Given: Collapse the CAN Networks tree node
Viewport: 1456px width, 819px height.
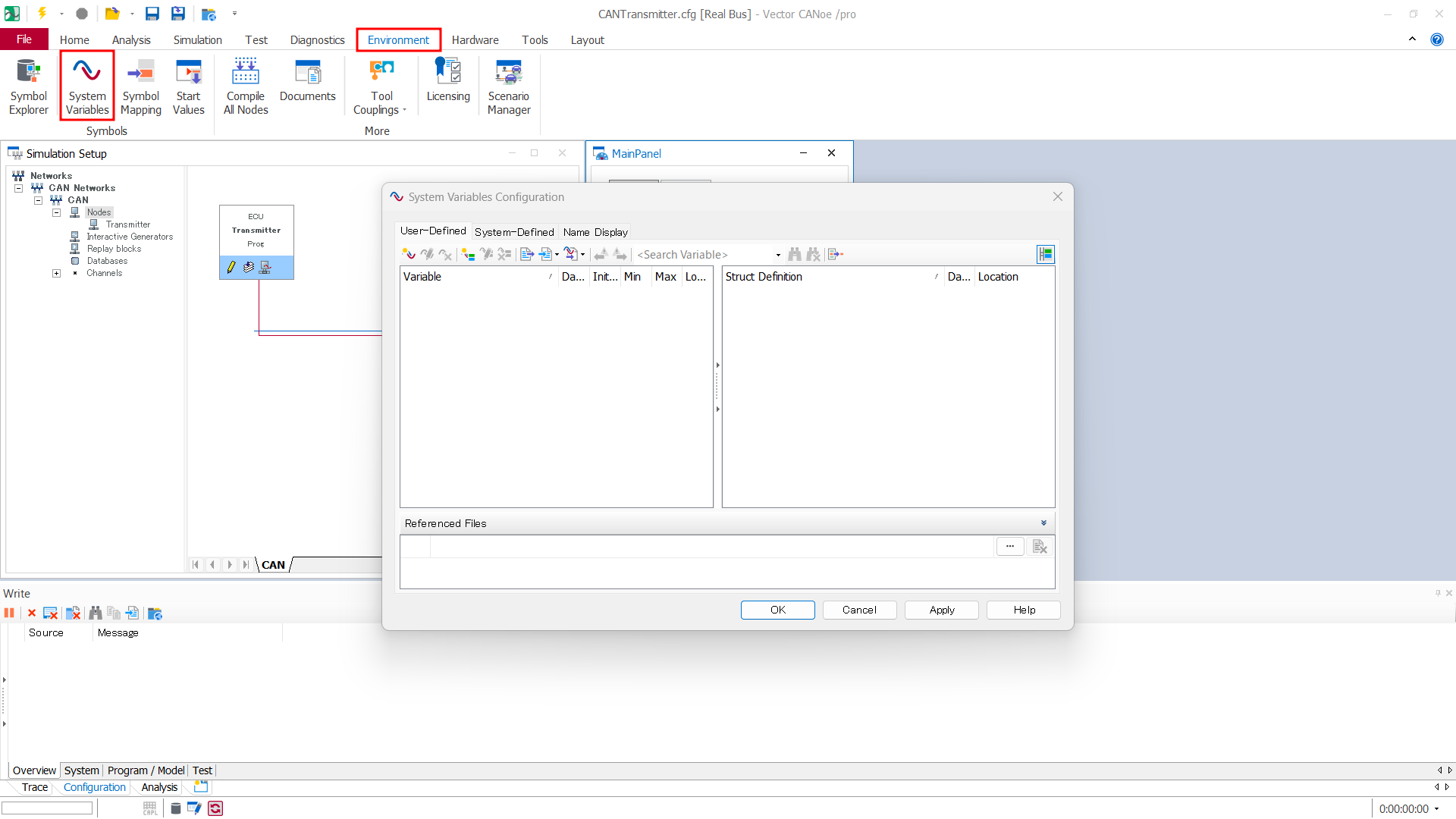Looking at the screenshot, I should pyautogui.click(x=18, y=188).
